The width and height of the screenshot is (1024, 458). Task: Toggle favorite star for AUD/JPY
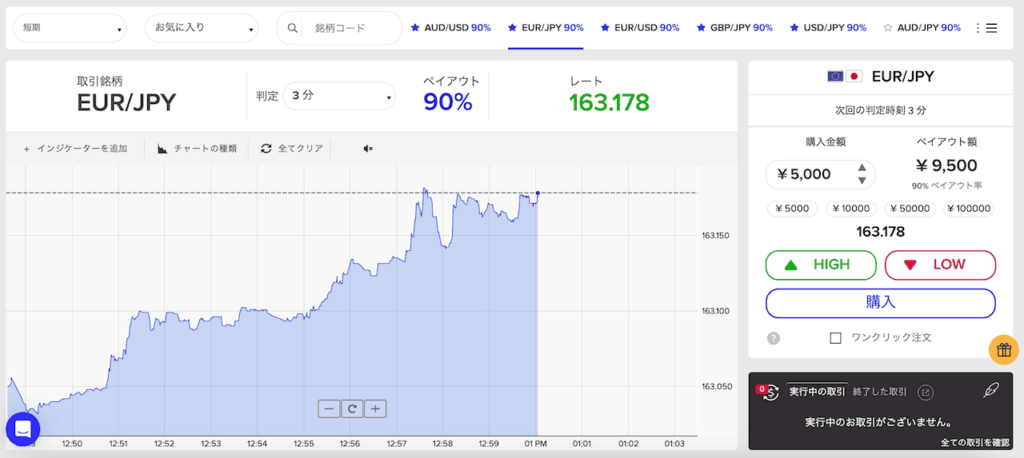tap(888, 28)
